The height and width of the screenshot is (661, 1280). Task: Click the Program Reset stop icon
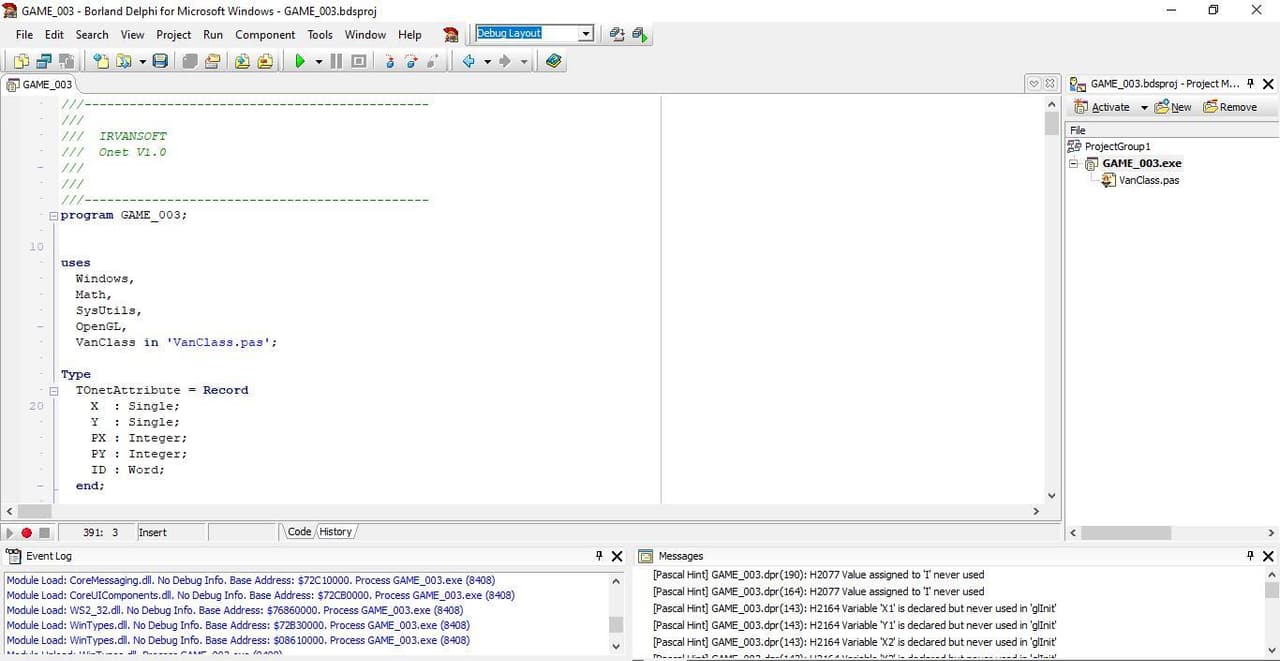pyautogui.click(x=358, y=61)
